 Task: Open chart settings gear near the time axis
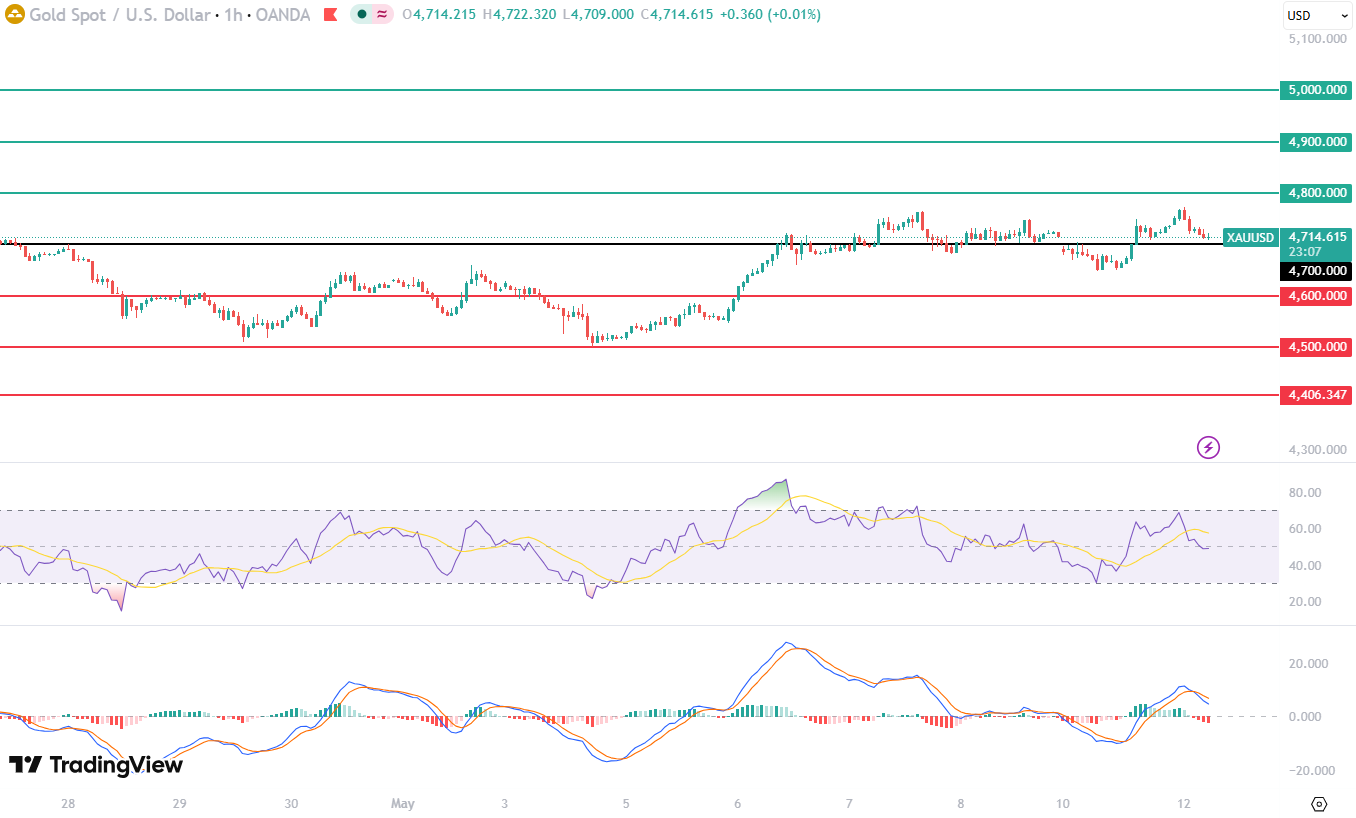(1318, 804)
